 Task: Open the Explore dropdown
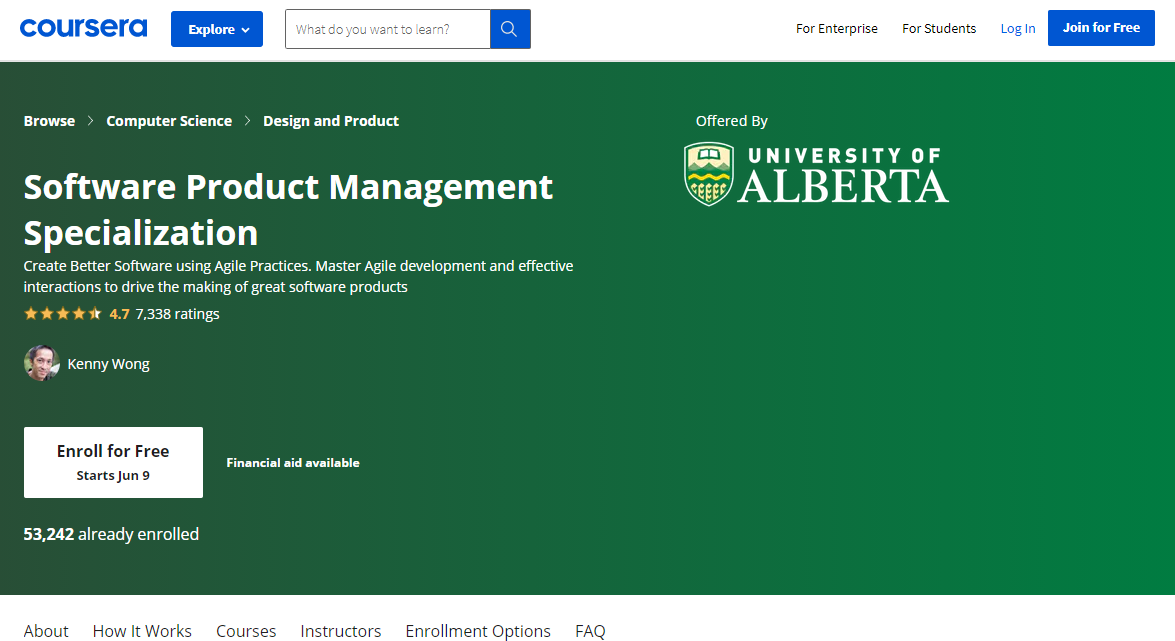[x=216, y=28]
